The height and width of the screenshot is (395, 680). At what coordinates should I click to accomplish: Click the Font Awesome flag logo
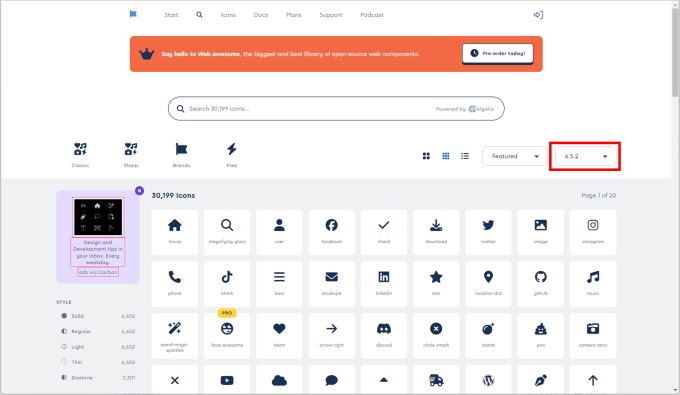(133, 14)
